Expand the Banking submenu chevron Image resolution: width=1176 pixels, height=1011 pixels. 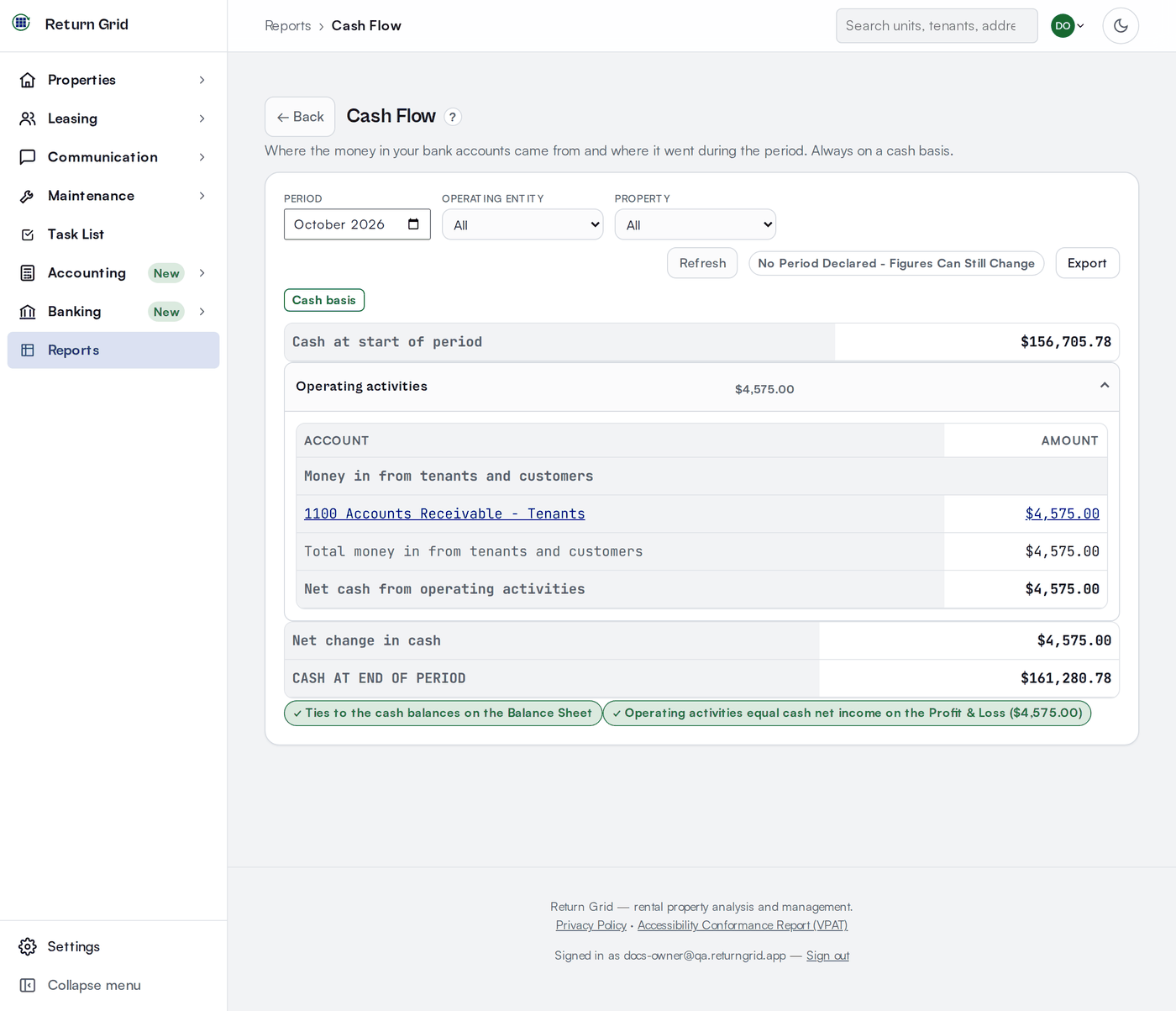coord(202,312)
